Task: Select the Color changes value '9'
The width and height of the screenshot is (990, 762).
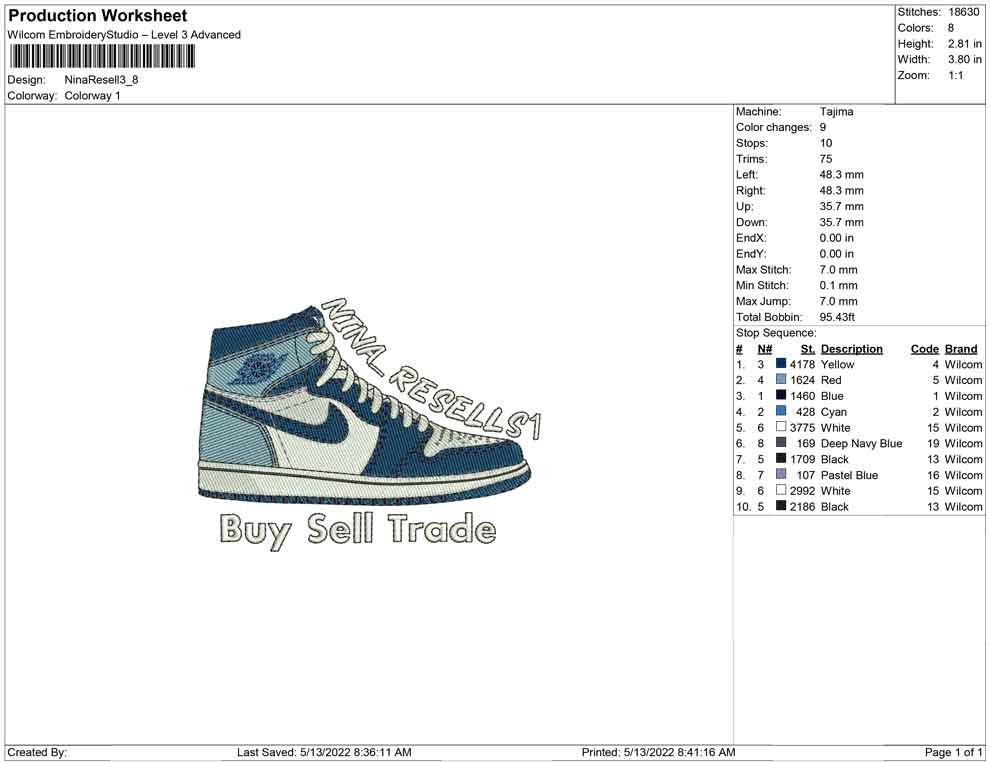Action: click(823, 128)
